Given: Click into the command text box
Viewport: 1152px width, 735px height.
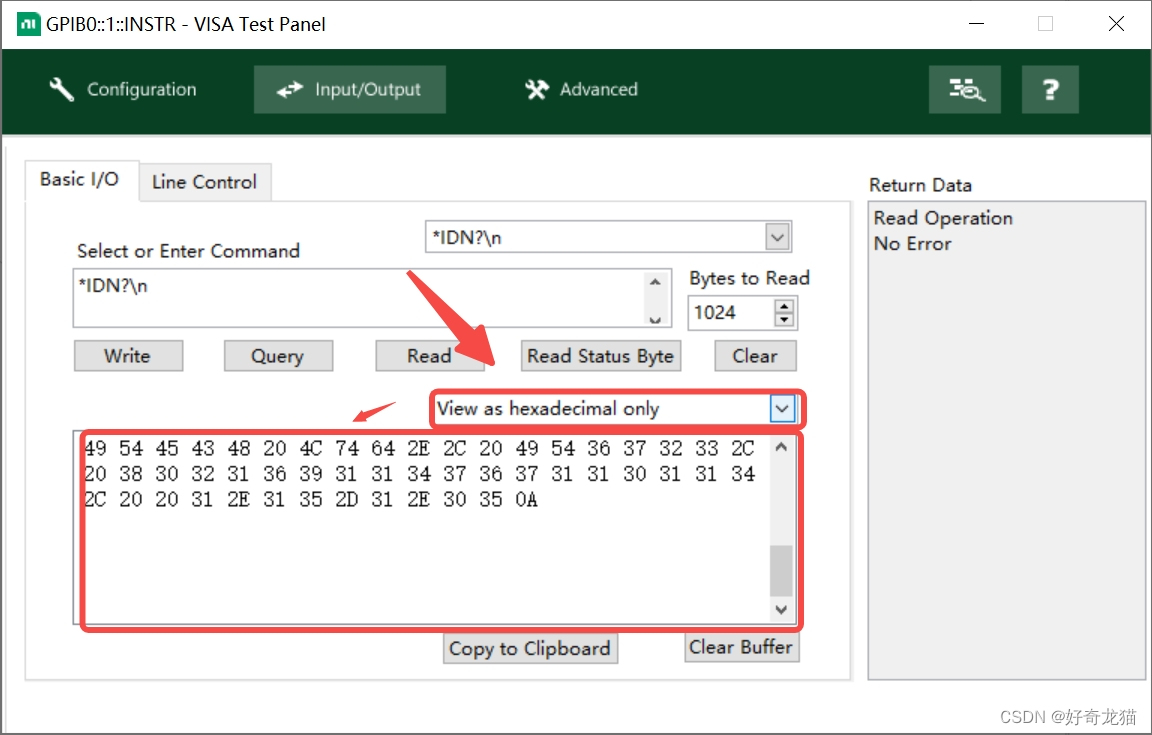Looking at the screenshot, I should click(x=360, y=298).
